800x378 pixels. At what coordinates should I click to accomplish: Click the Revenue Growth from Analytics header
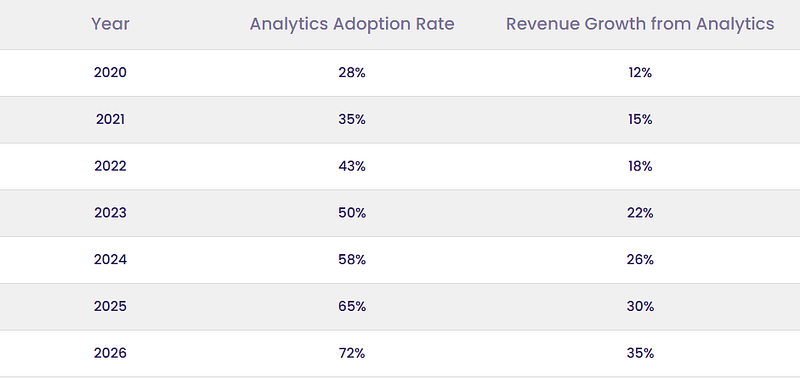pos(640,24)
